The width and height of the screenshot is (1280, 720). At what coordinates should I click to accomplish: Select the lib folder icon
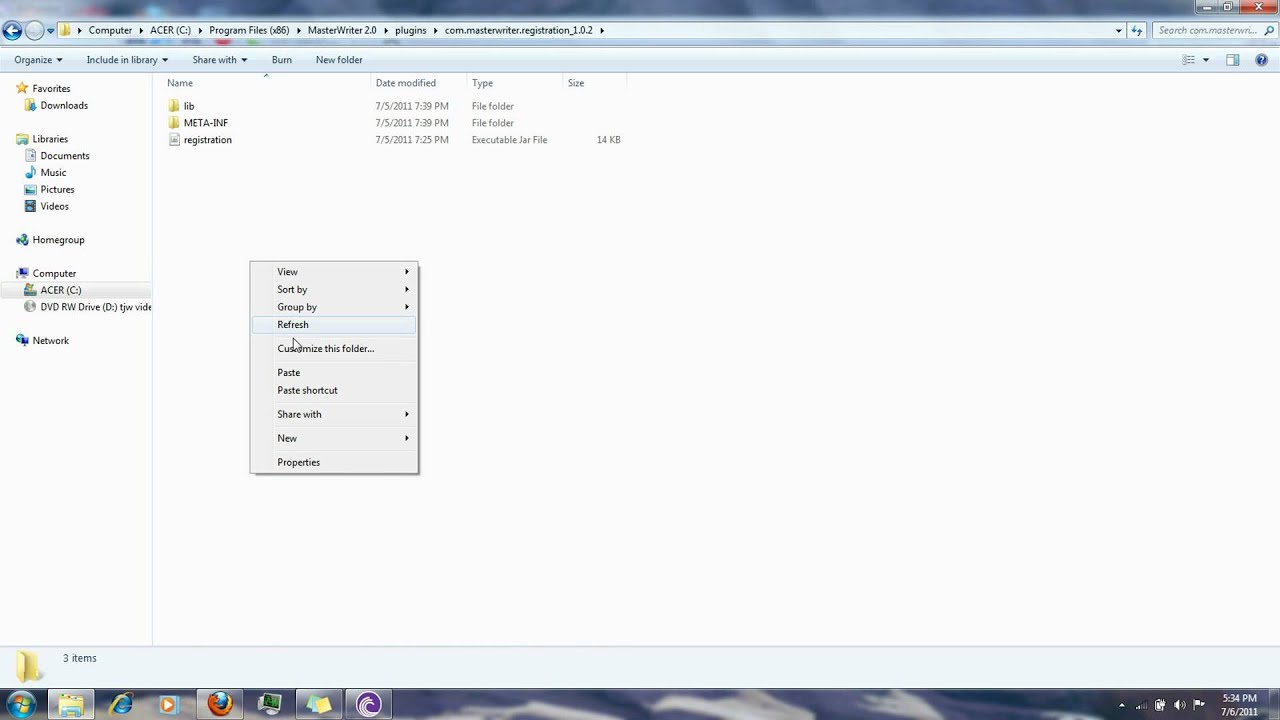[x=174, y=106]
